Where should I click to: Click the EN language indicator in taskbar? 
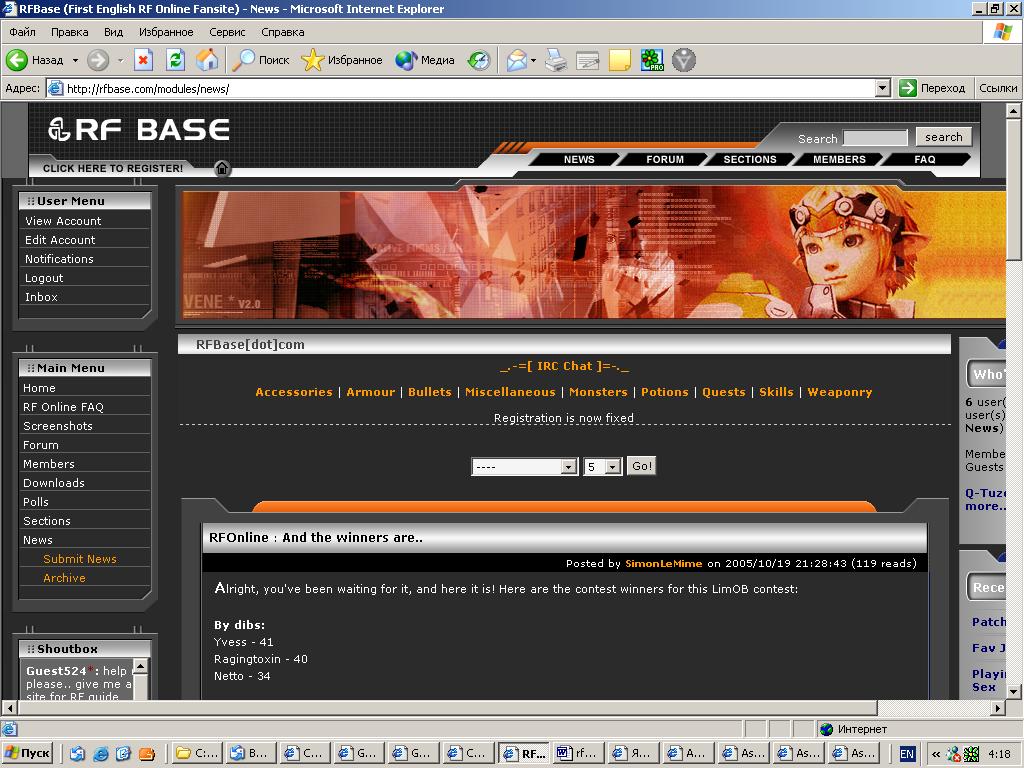tap(907, 754)
